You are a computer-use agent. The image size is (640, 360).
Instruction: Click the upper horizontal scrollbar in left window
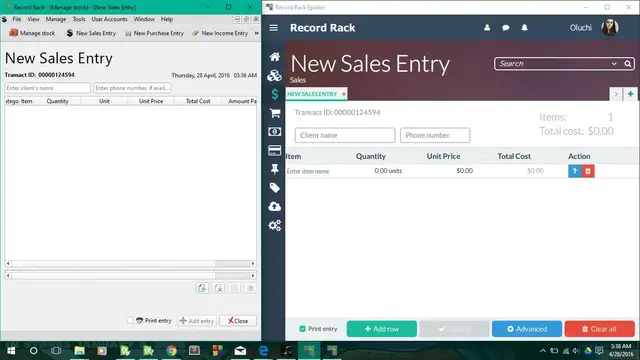tap(131, 264)
